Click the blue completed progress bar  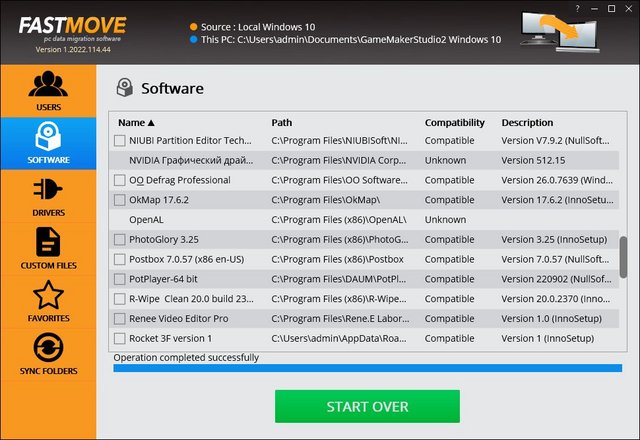367,368
